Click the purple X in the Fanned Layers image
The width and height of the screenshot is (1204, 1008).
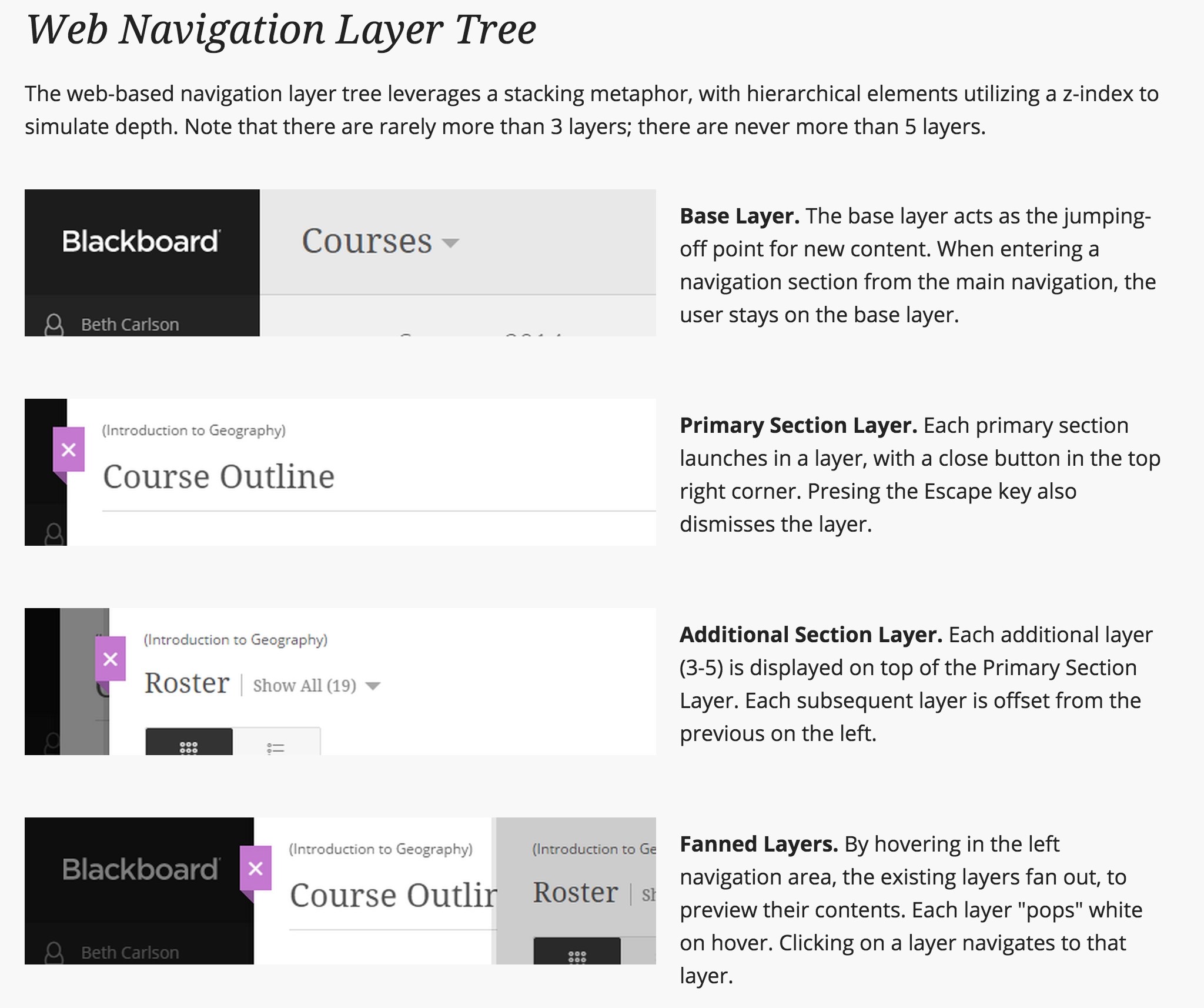pyautogui.click(x=256, y=868)
